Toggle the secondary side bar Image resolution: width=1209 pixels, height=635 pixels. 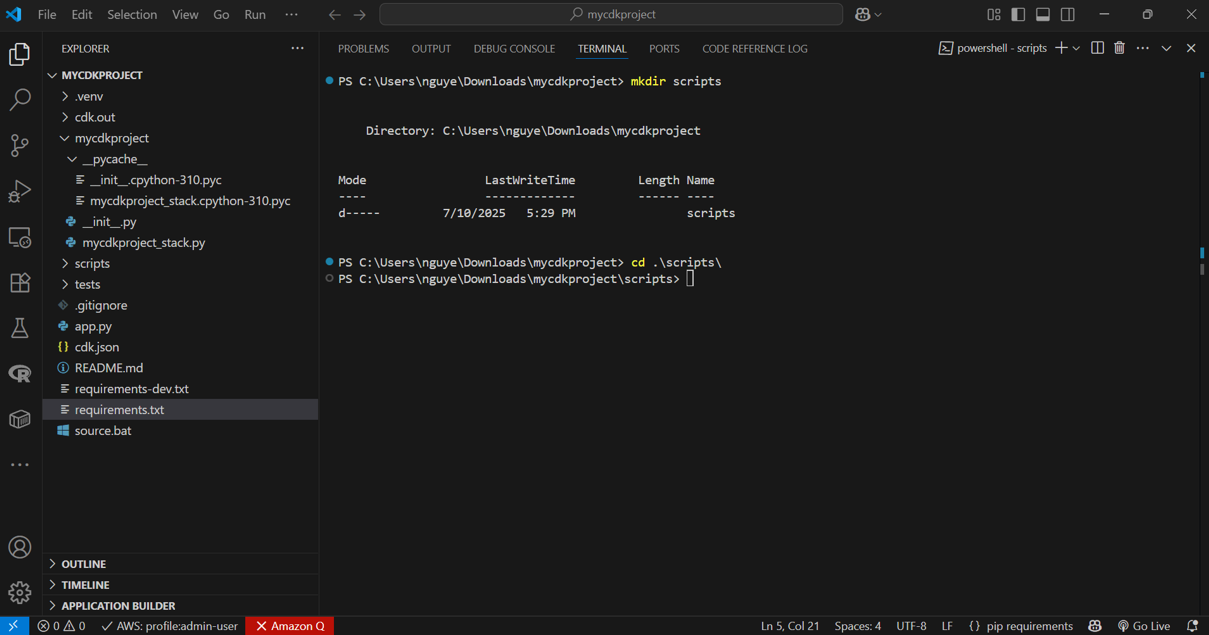1068,15
